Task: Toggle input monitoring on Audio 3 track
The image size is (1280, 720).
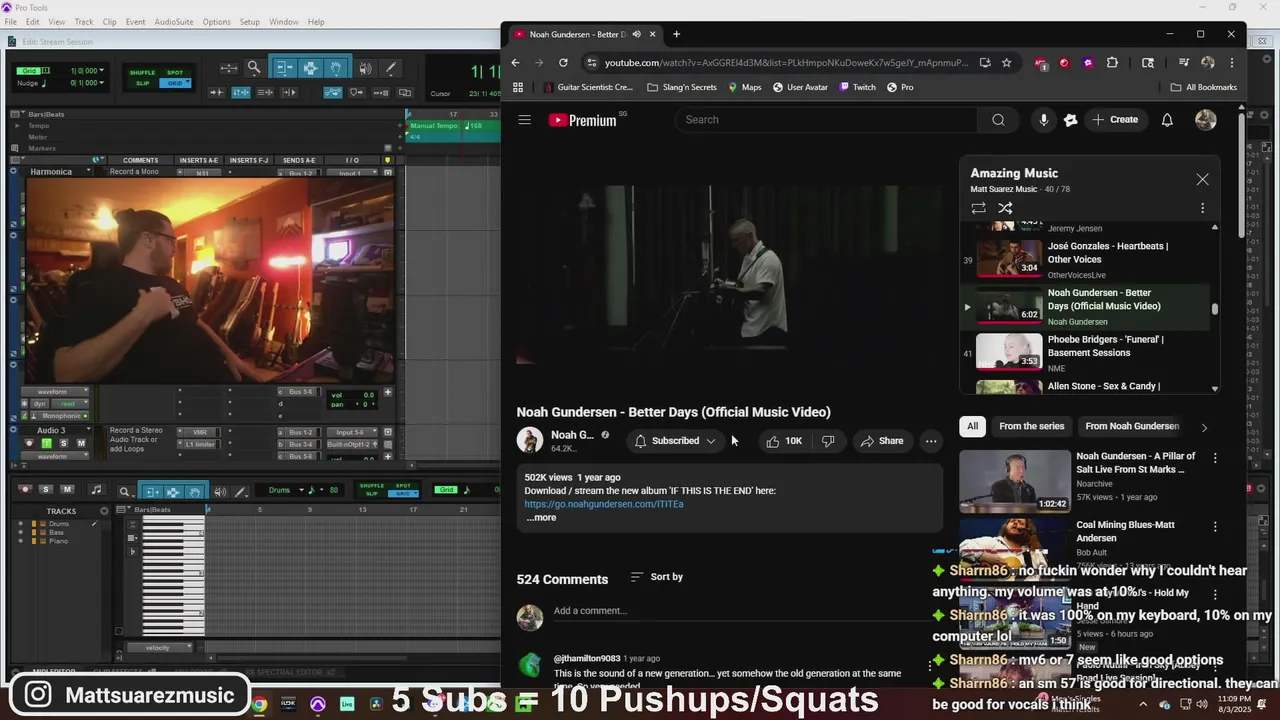Action: click(46, 443)
